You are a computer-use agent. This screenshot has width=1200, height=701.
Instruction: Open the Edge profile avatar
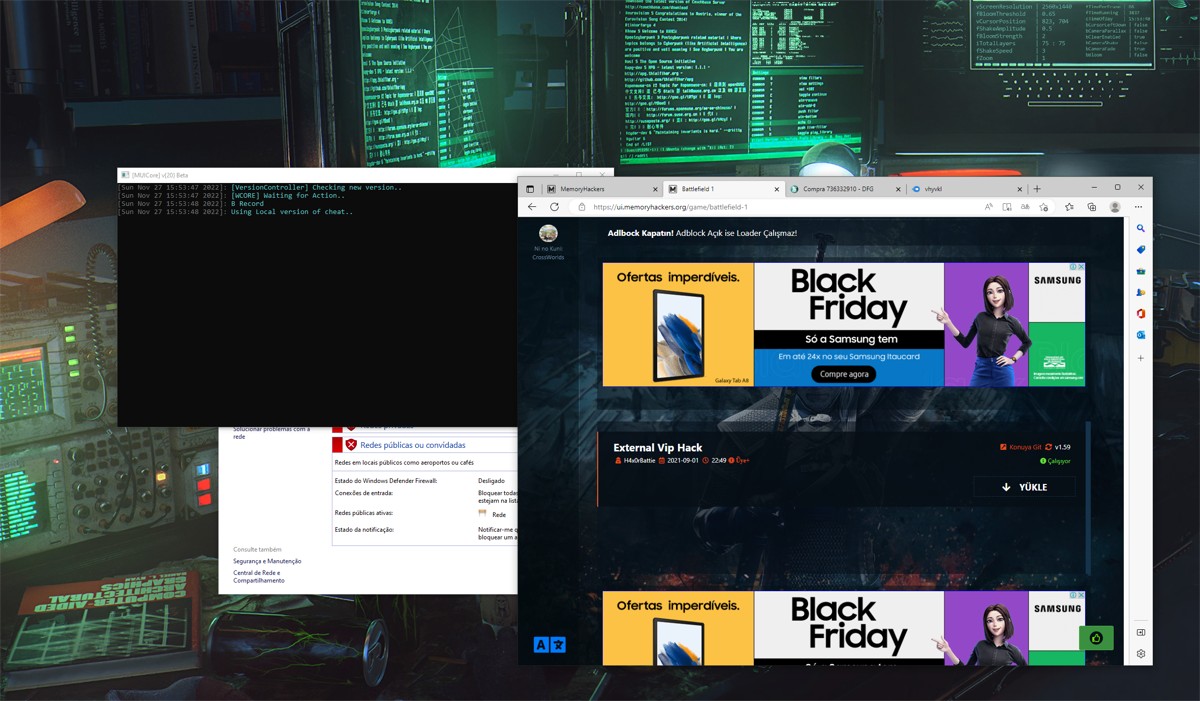pyautogui.click(x=1115, y=207)
